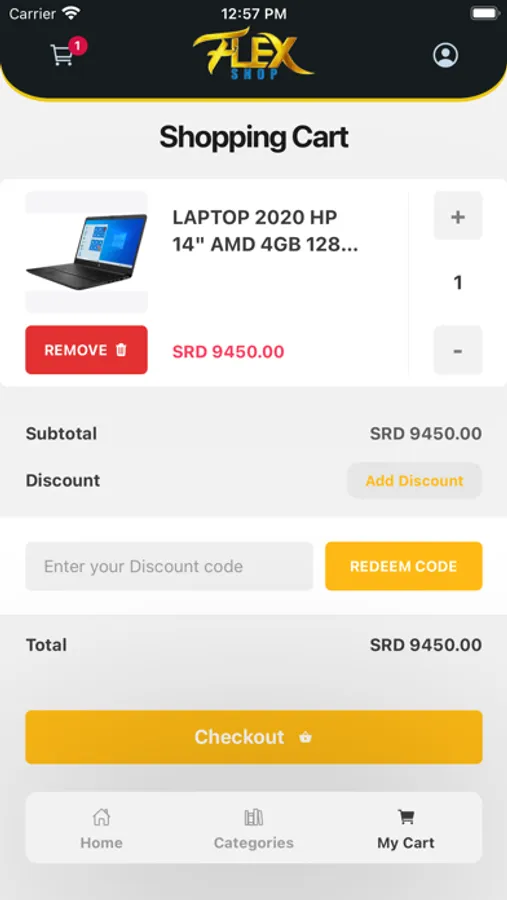Focus the Enter your Discount code field
Image resolution: width=507 pixels, height=900 pixels.
point(169,566)
